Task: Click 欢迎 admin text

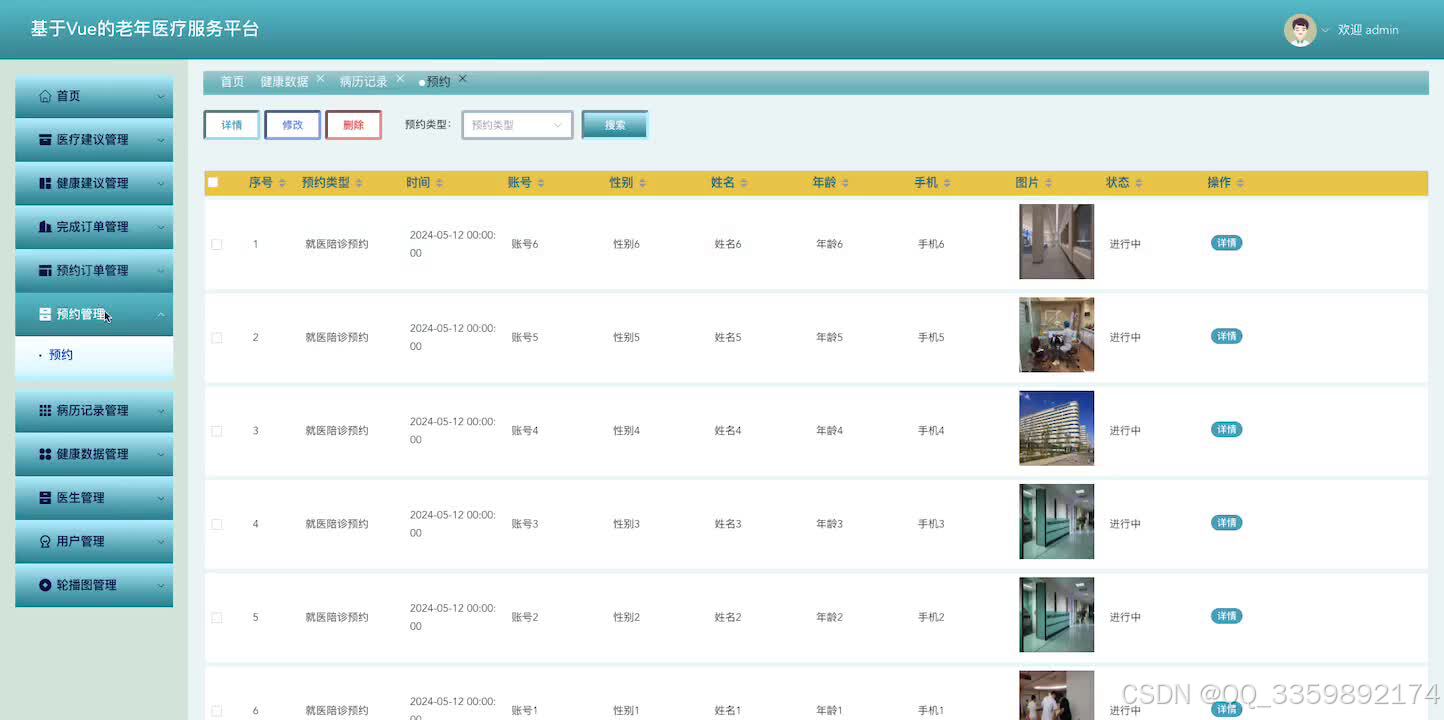Action: tap(1368, 30)
